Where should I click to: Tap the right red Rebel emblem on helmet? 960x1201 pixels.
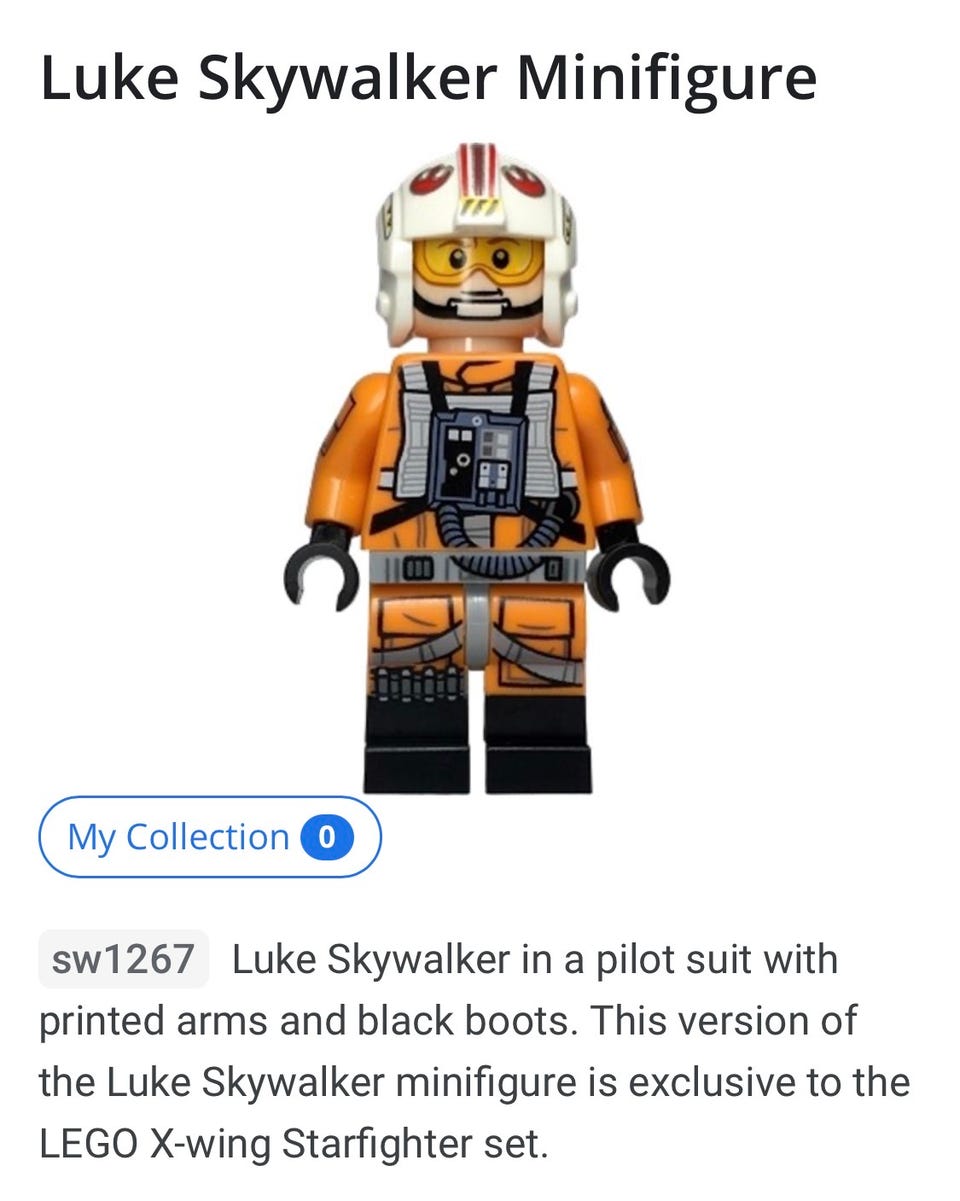coord(523,178)
